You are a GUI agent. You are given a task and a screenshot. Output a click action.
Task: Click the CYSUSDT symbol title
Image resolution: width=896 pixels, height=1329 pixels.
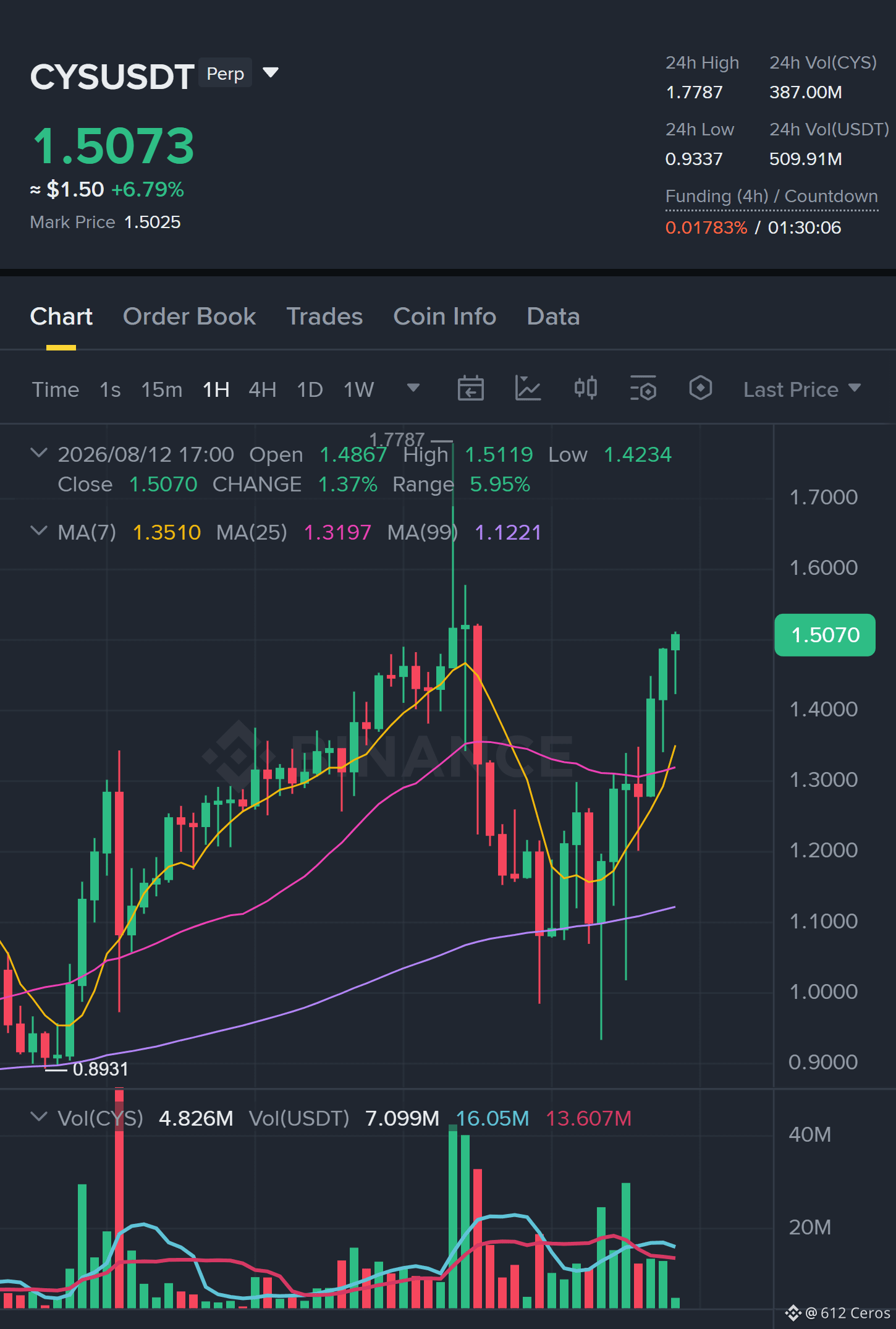(112, 77)
